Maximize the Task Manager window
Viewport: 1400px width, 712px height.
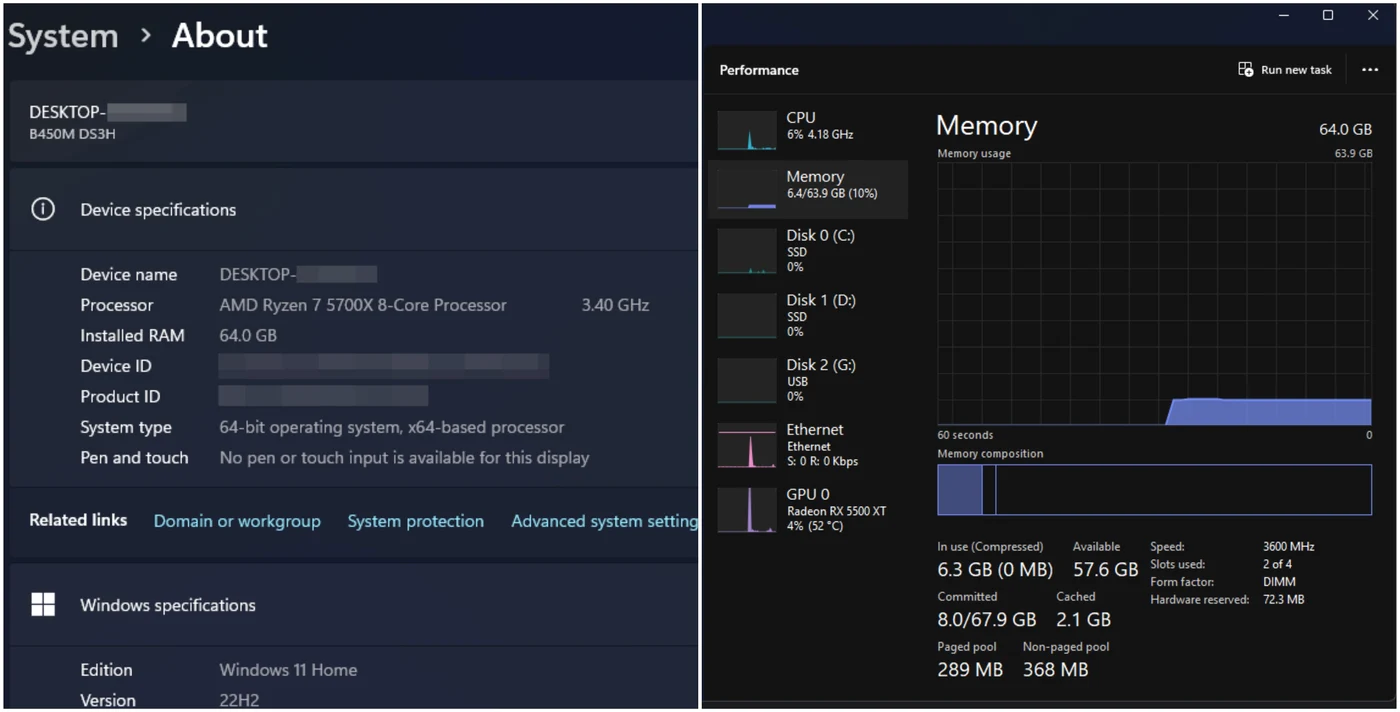click(1328, 15)
